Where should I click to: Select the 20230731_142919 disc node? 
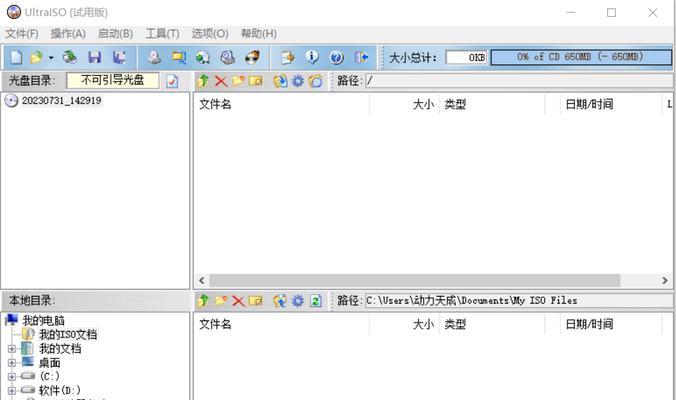61,100
